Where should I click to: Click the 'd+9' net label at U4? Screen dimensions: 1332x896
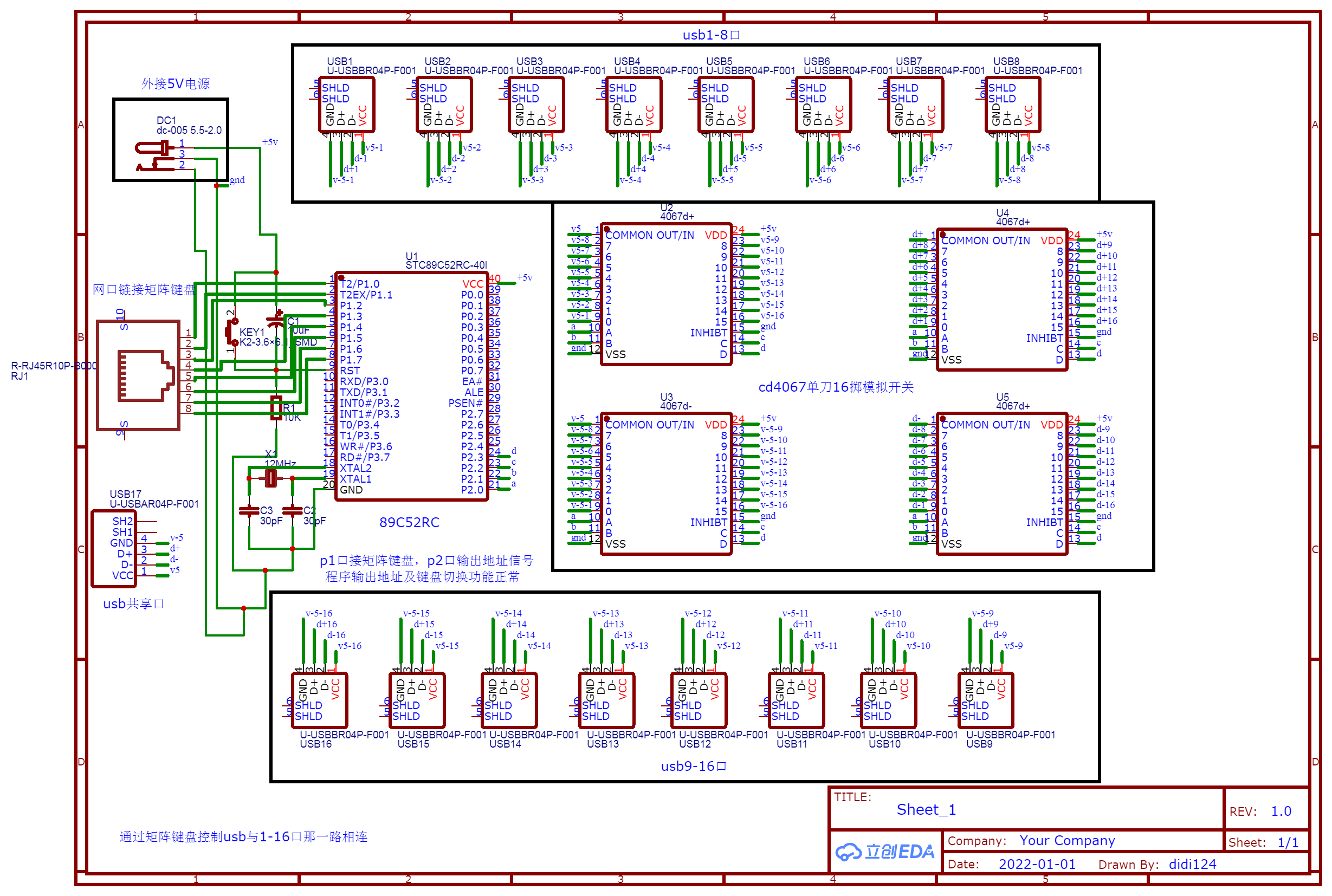click(1104, 244)
